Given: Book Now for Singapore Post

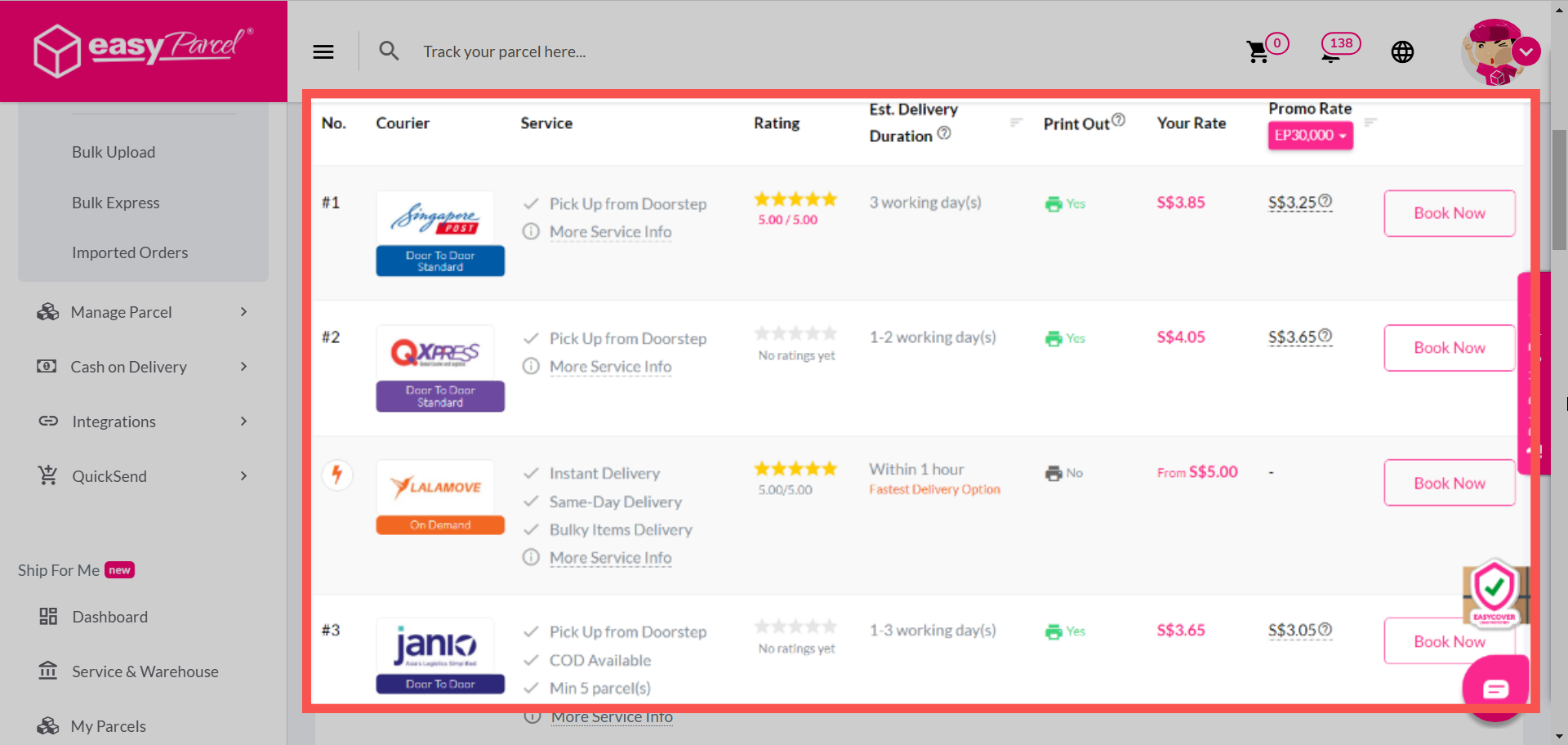Looking at the screenshot, I should coord(1450,213).
